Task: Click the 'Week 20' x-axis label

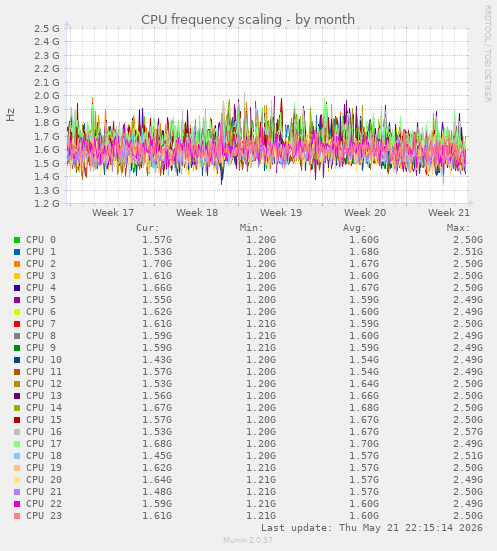Action: (x=365, y=213)
